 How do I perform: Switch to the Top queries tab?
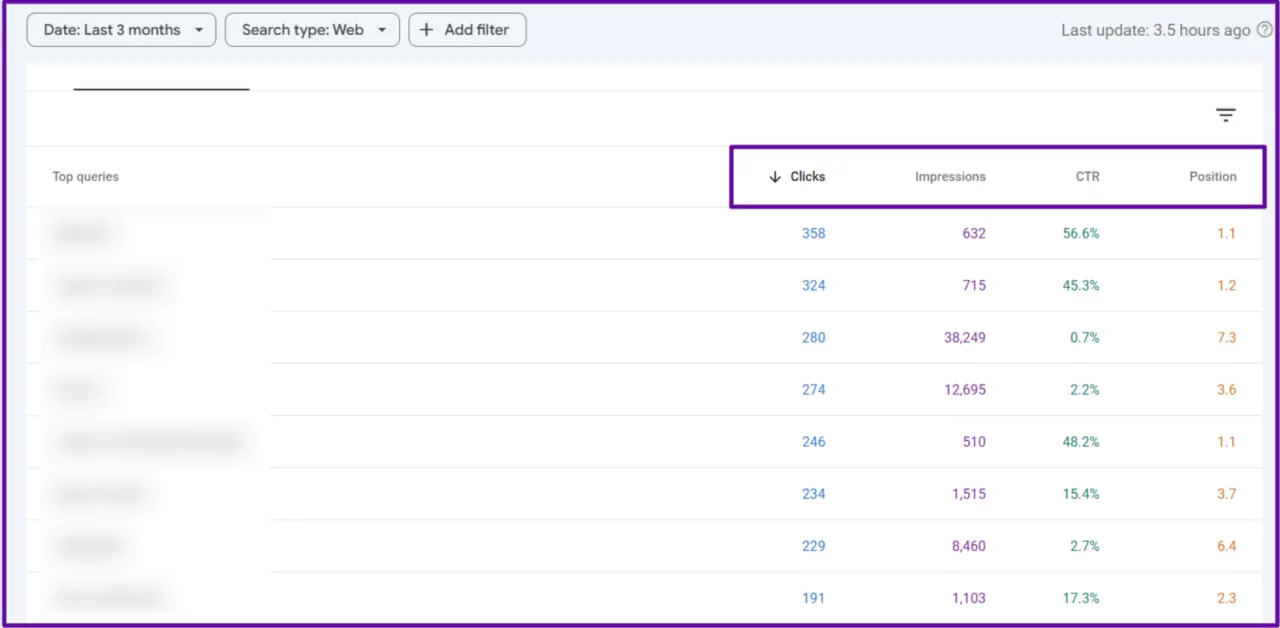tap(85, 176)
